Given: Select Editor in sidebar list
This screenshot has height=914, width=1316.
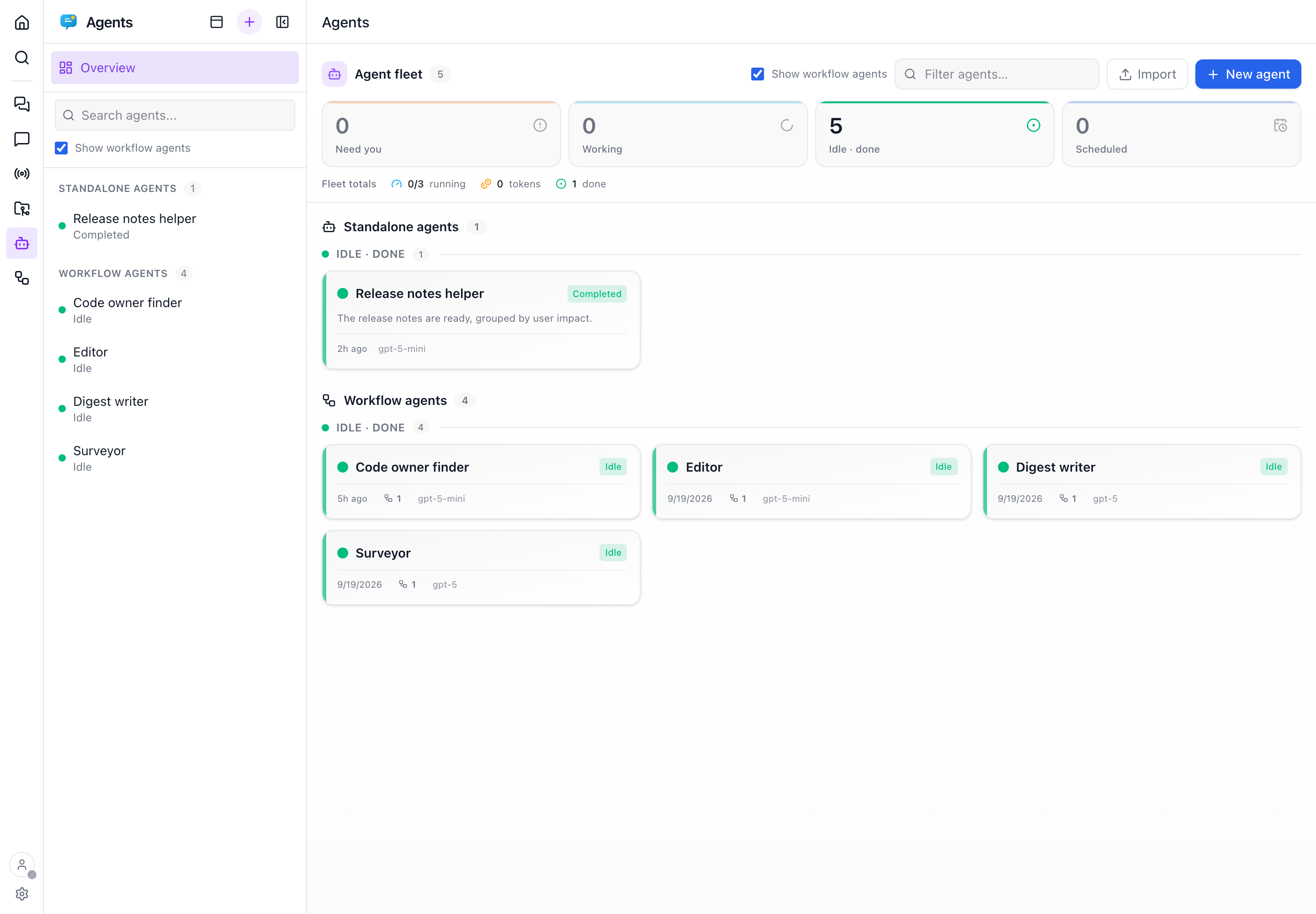Looking at the screenshot, I should 175,360.
